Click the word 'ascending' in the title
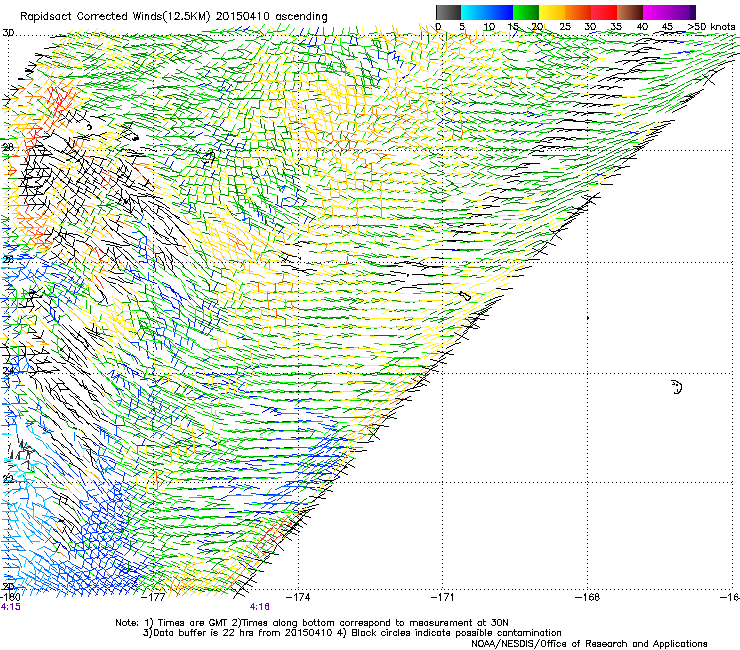This screenshot has height=650, width=740. pos(302,17)
